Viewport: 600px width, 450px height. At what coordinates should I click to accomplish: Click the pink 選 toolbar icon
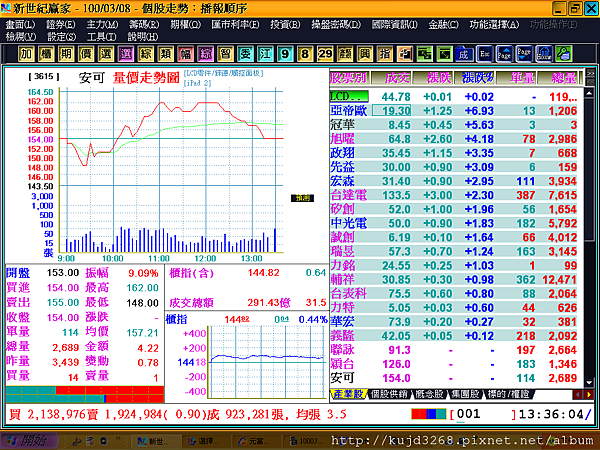pos(126,54)
